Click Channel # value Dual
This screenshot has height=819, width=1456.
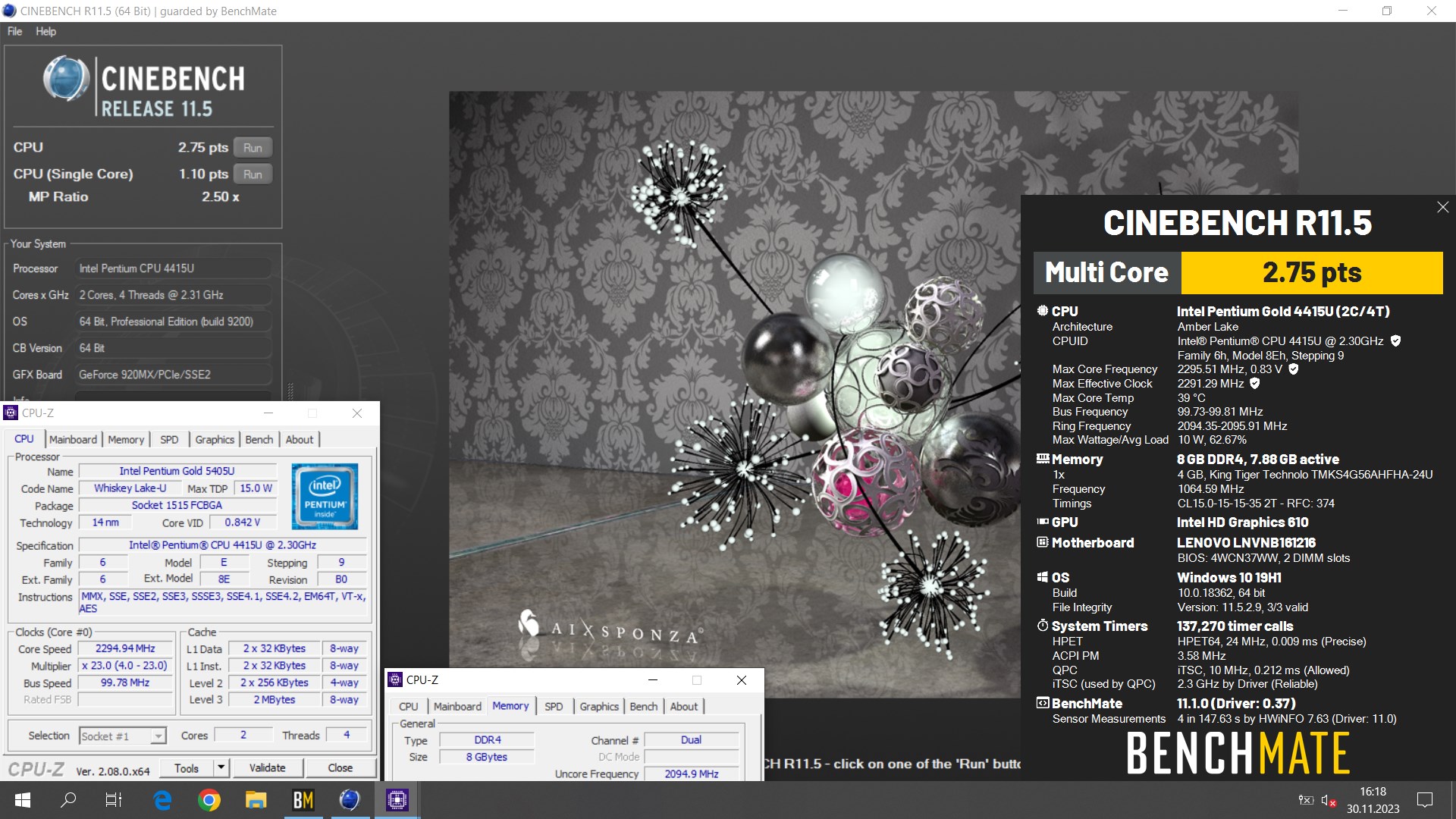click(x=692, y=740)
